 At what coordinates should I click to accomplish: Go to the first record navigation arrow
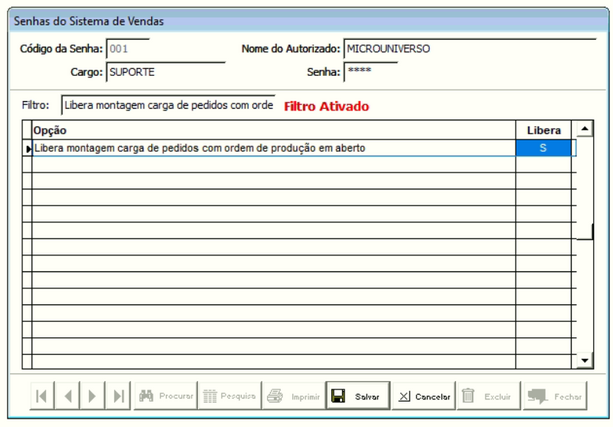[41, 396]
